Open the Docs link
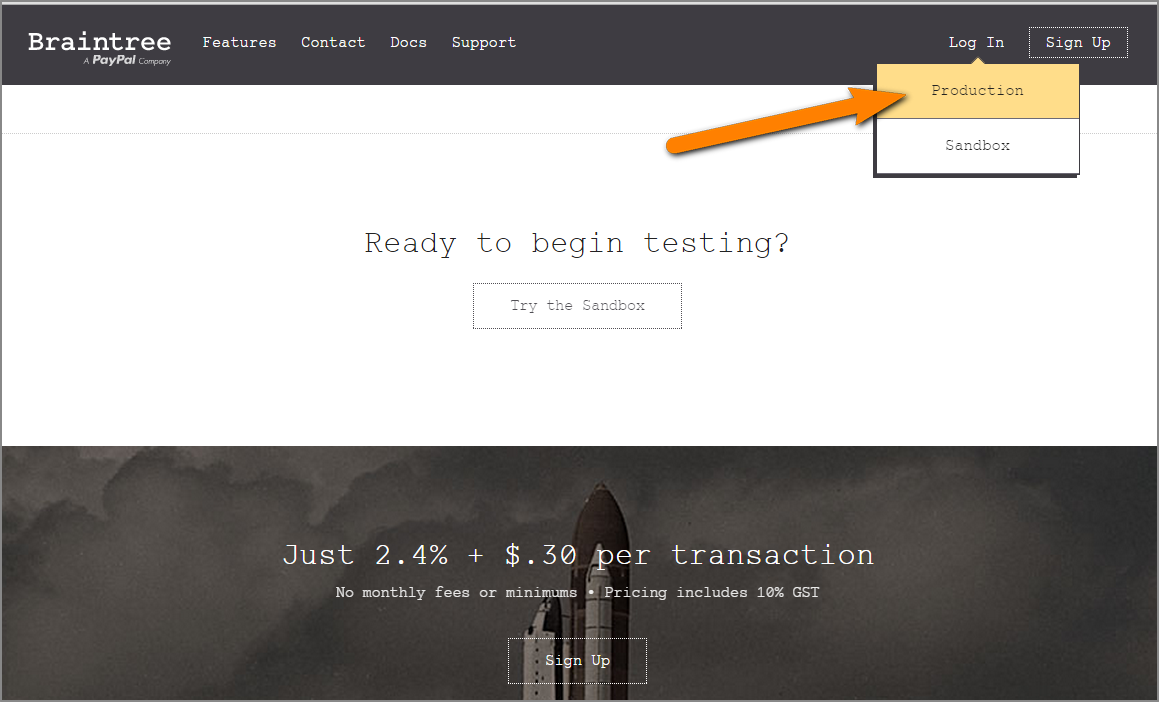Screen dimensions: 1159x702 coord(409,43)
